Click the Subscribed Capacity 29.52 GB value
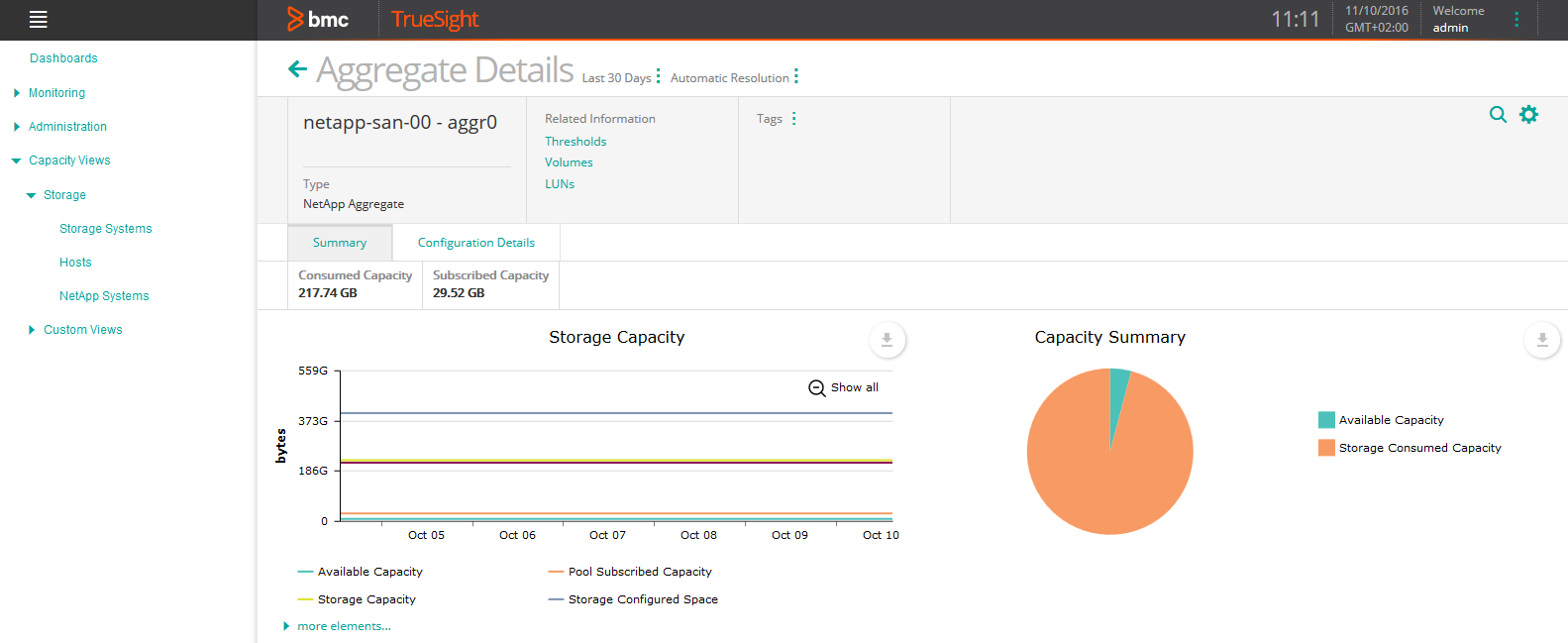Image resolution: width=1568 pixels, height=643 pixels. 459,293
